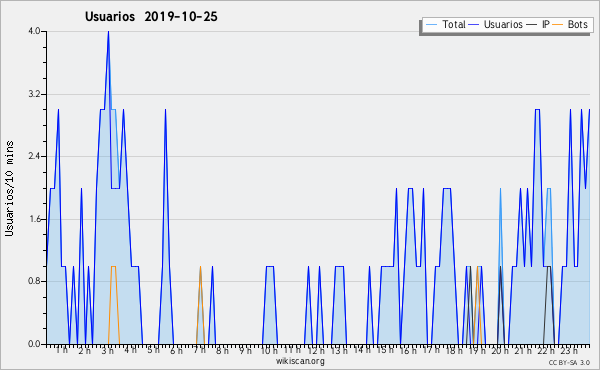Click the Usuarios/10 mins axis label

[9, 188]
